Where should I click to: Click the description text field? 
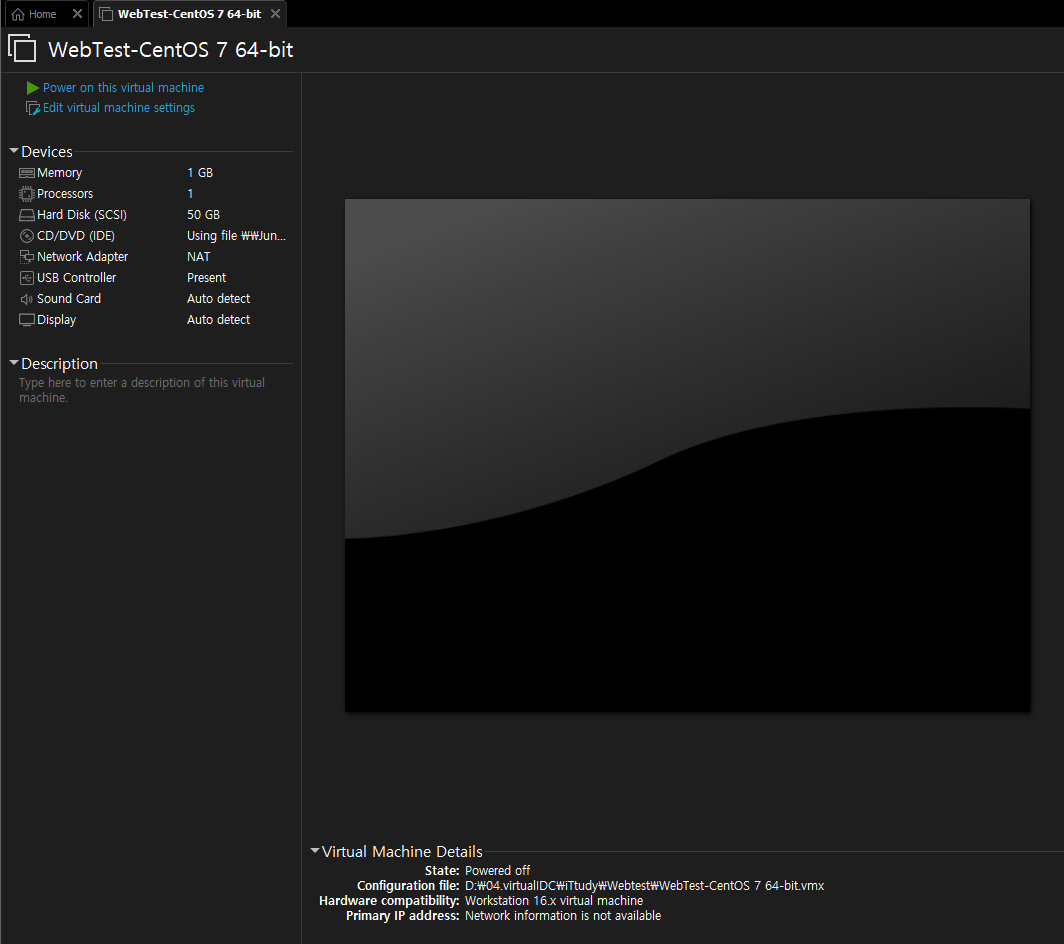[x=142, y=390]
